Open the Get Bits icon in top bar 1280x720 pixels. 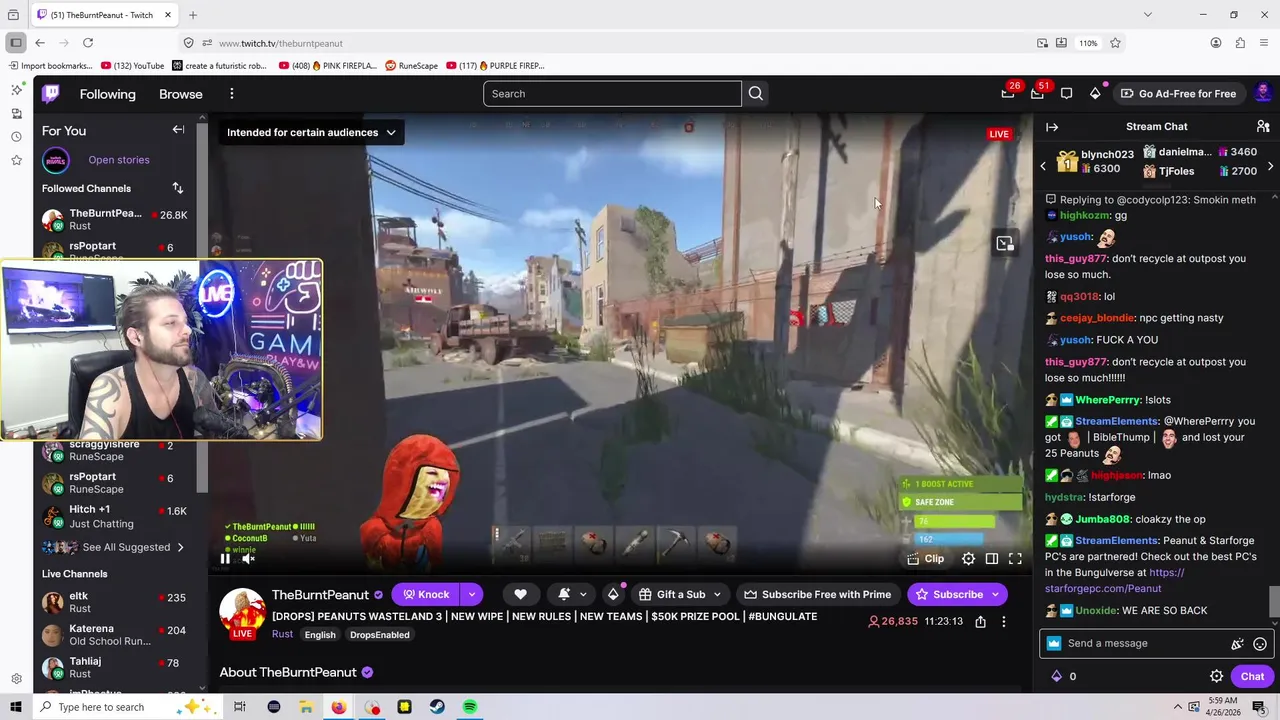point(1096,94)
